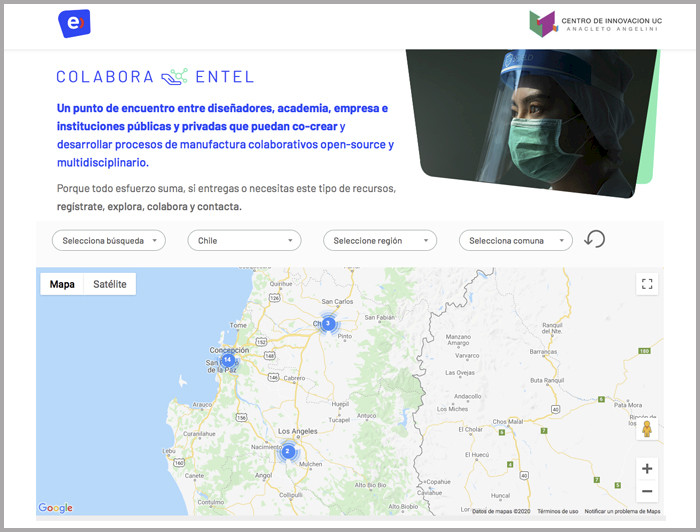The image size is (700, 532).
Task: Switch to the Satélite view tab
Action: [x=110, y=284]
